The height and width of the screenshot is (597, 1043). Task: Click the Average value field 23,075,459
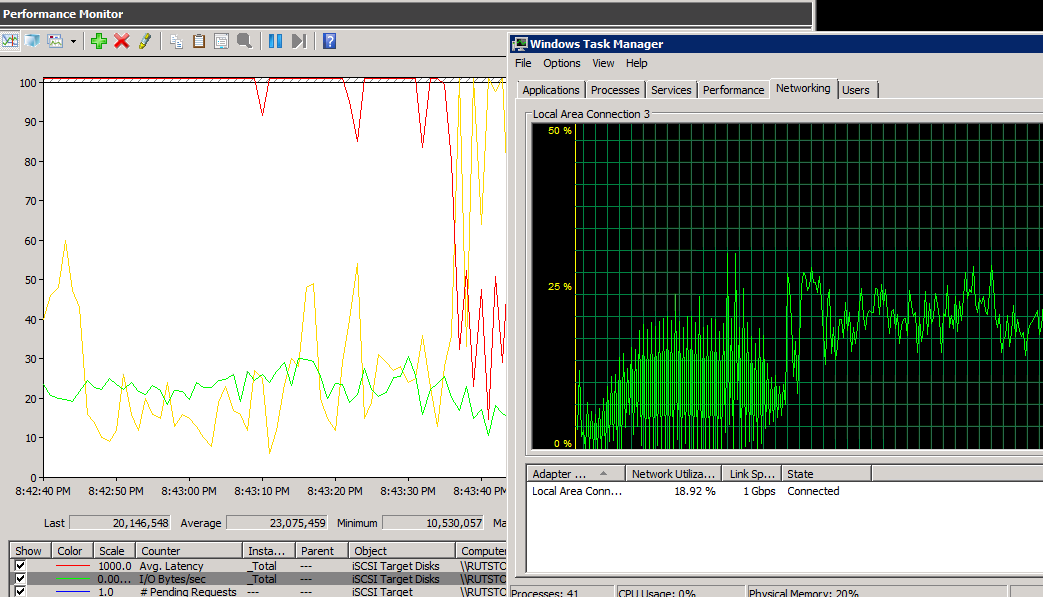pyautogui.click(x=277, y=523)
